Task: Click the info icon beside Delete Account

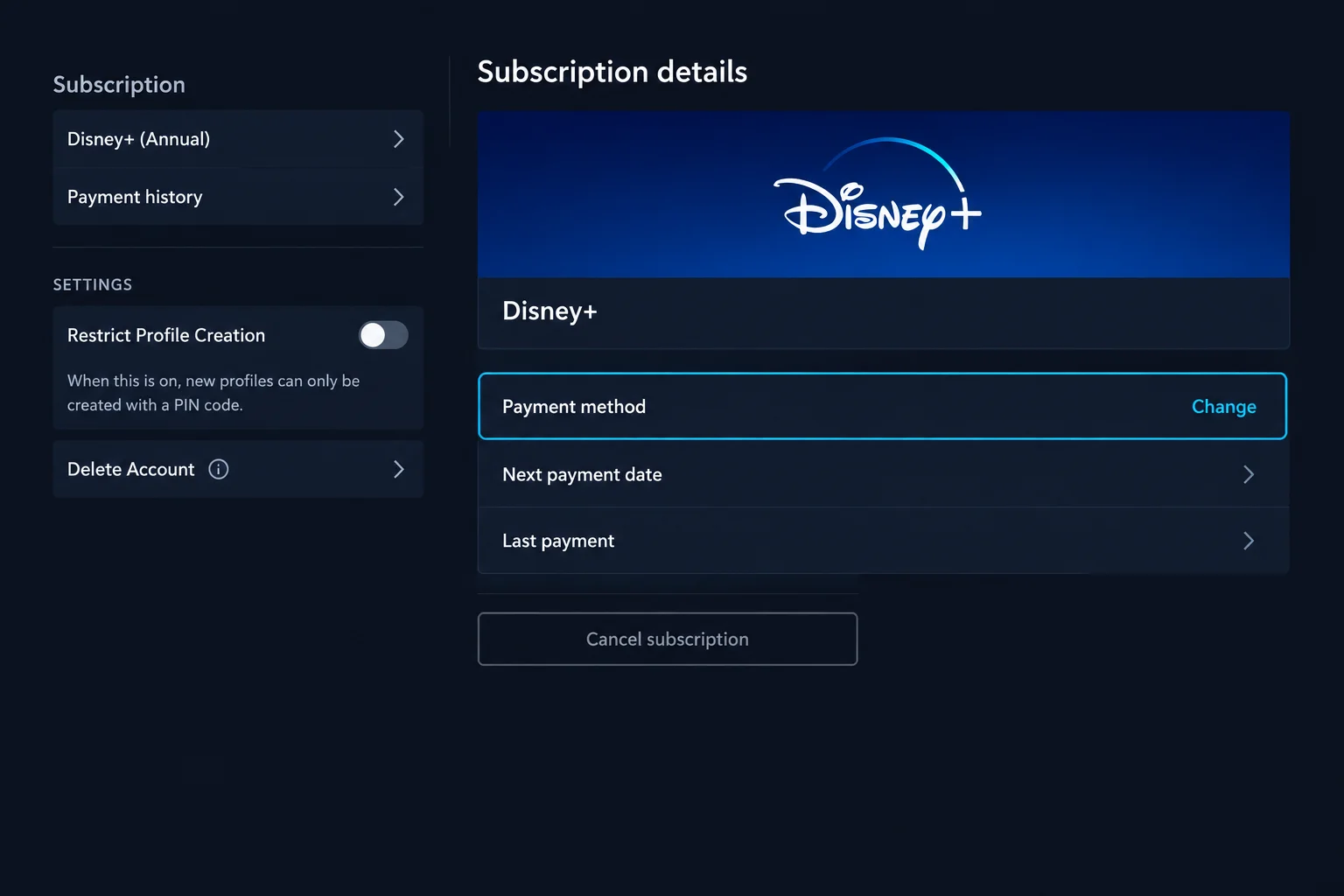Action: (219, 470)
